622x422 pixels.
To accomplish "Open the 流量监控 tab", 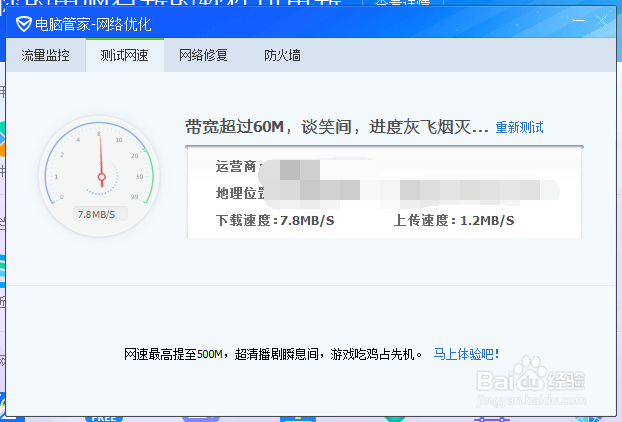I will coord(46,55).
